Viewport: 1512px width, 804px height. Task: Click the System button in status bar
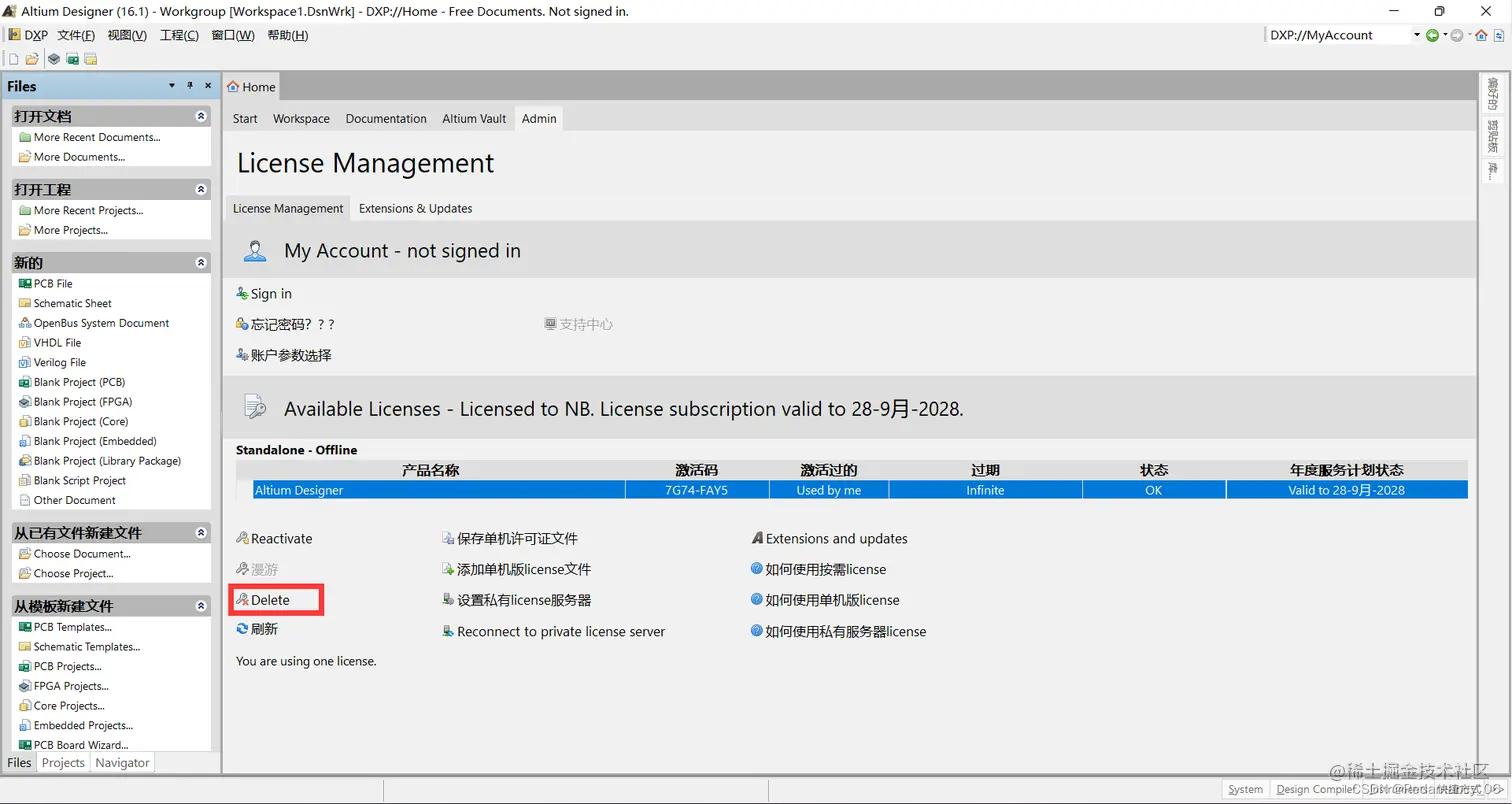(x=1245, y=789)
